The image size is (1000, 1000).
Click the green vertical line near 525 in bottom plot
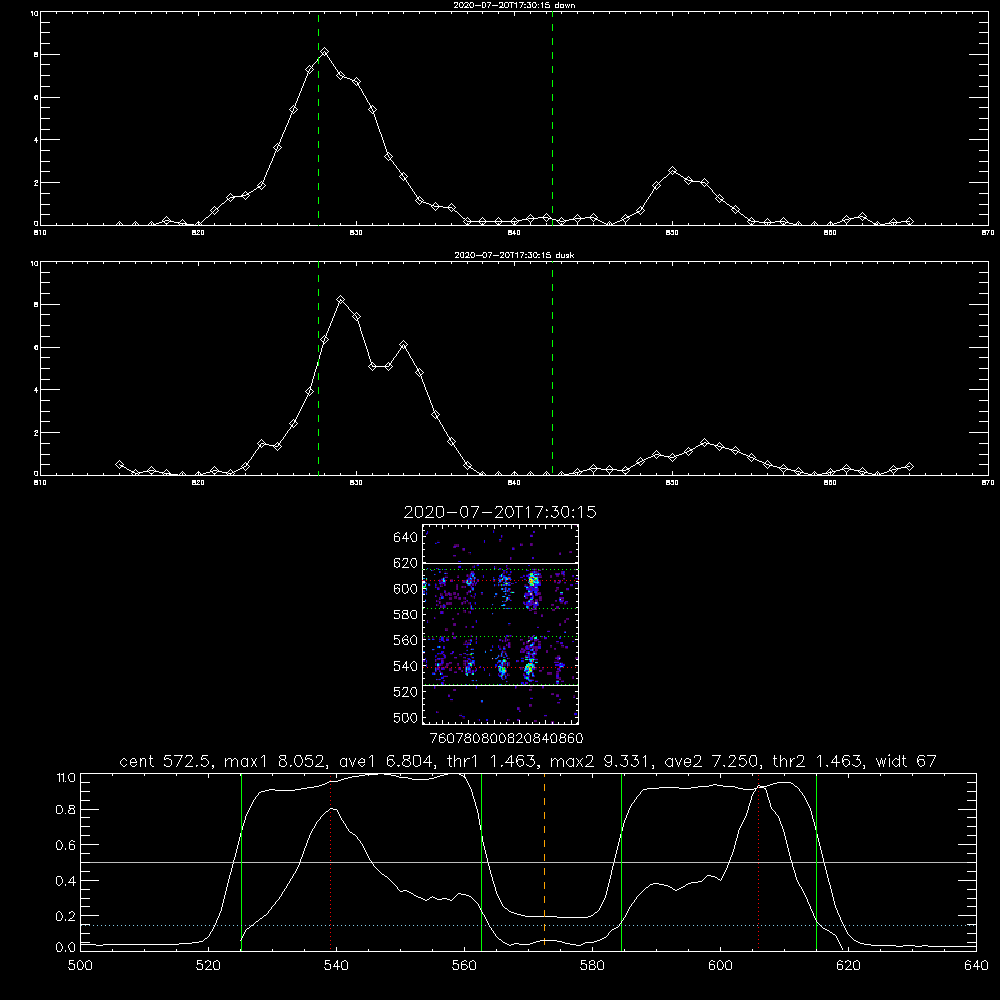click(x=241, y=861)
